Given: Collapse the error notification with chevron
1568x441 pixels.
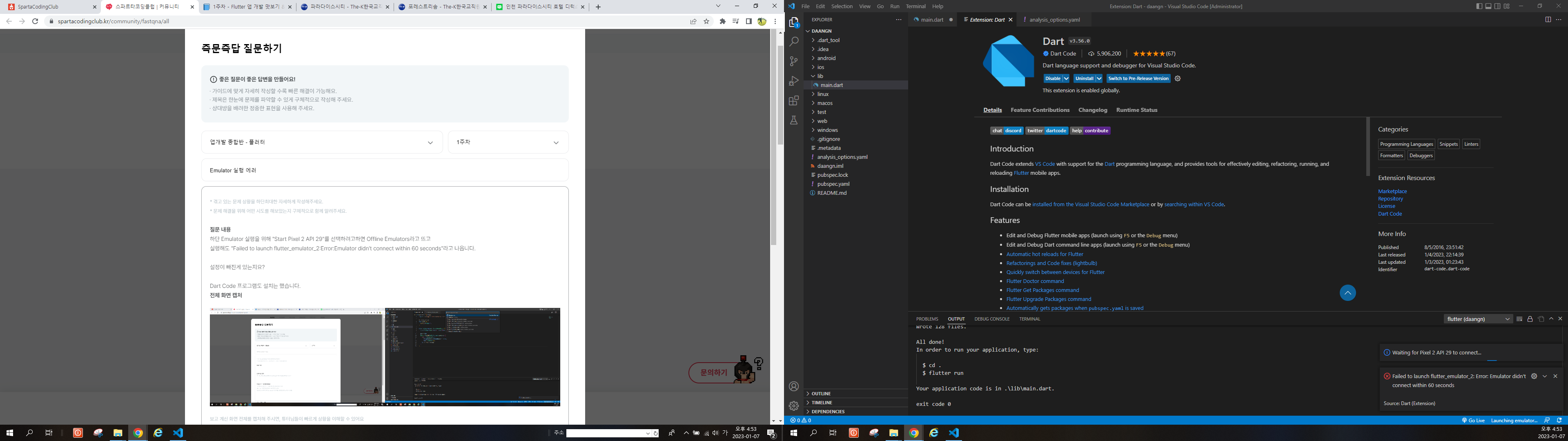Looking at the screenshot, I should pos(1544,376).
